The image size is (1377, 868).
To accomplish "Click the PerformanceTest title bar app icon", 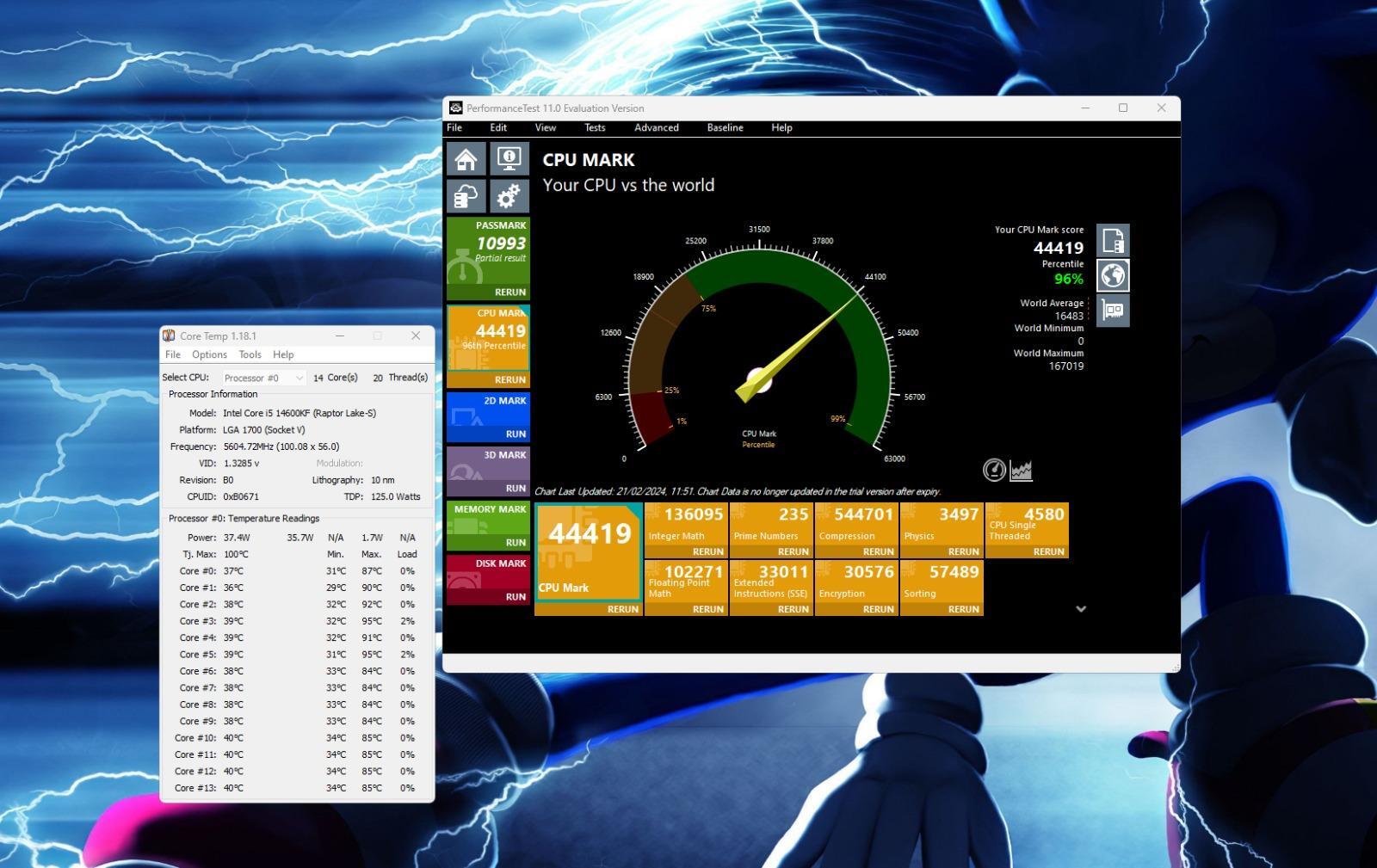I will click(456, 108).
